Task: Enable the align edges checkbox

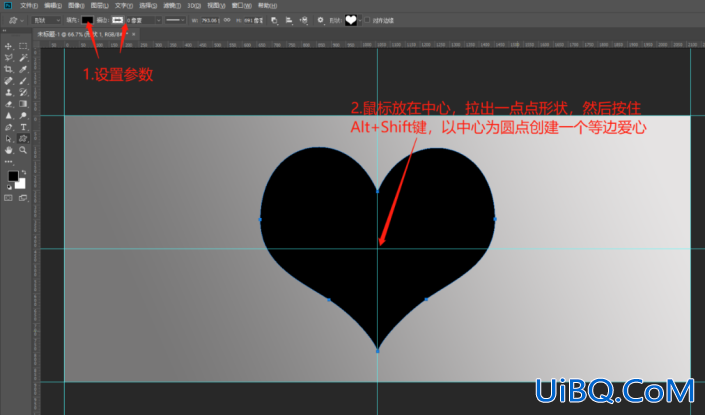Action: coord(367,20)
